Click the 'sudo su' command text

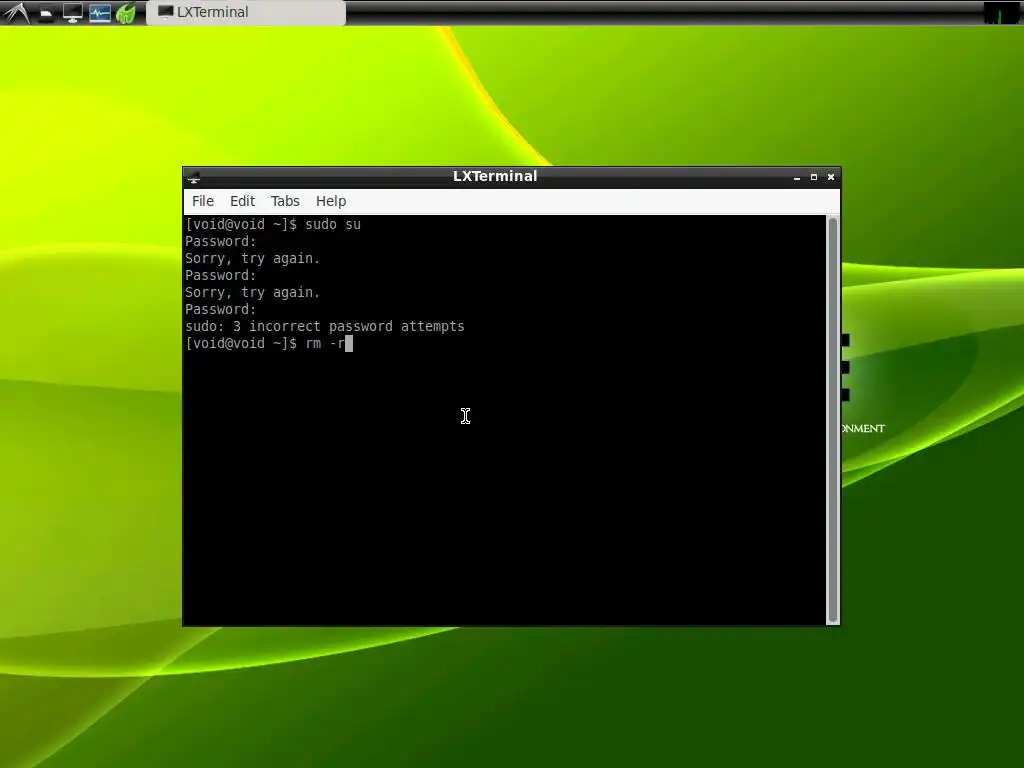(333, 225)
